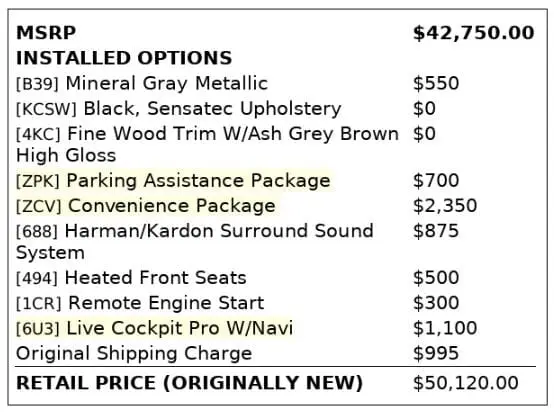This screenshot has height=412, width=554.
Task: Select the Mineral Gray Metallic line
Action: tap(142, 84)
